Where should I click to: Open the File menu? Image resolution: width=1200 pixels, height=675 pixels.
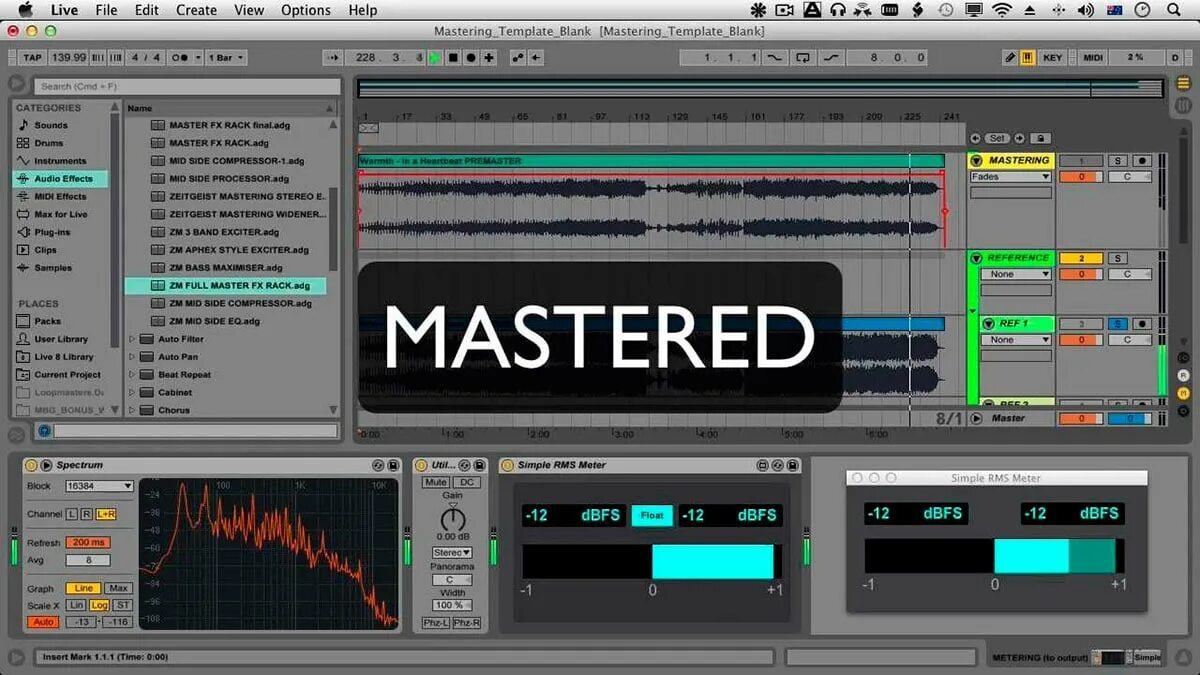(106, 10)
